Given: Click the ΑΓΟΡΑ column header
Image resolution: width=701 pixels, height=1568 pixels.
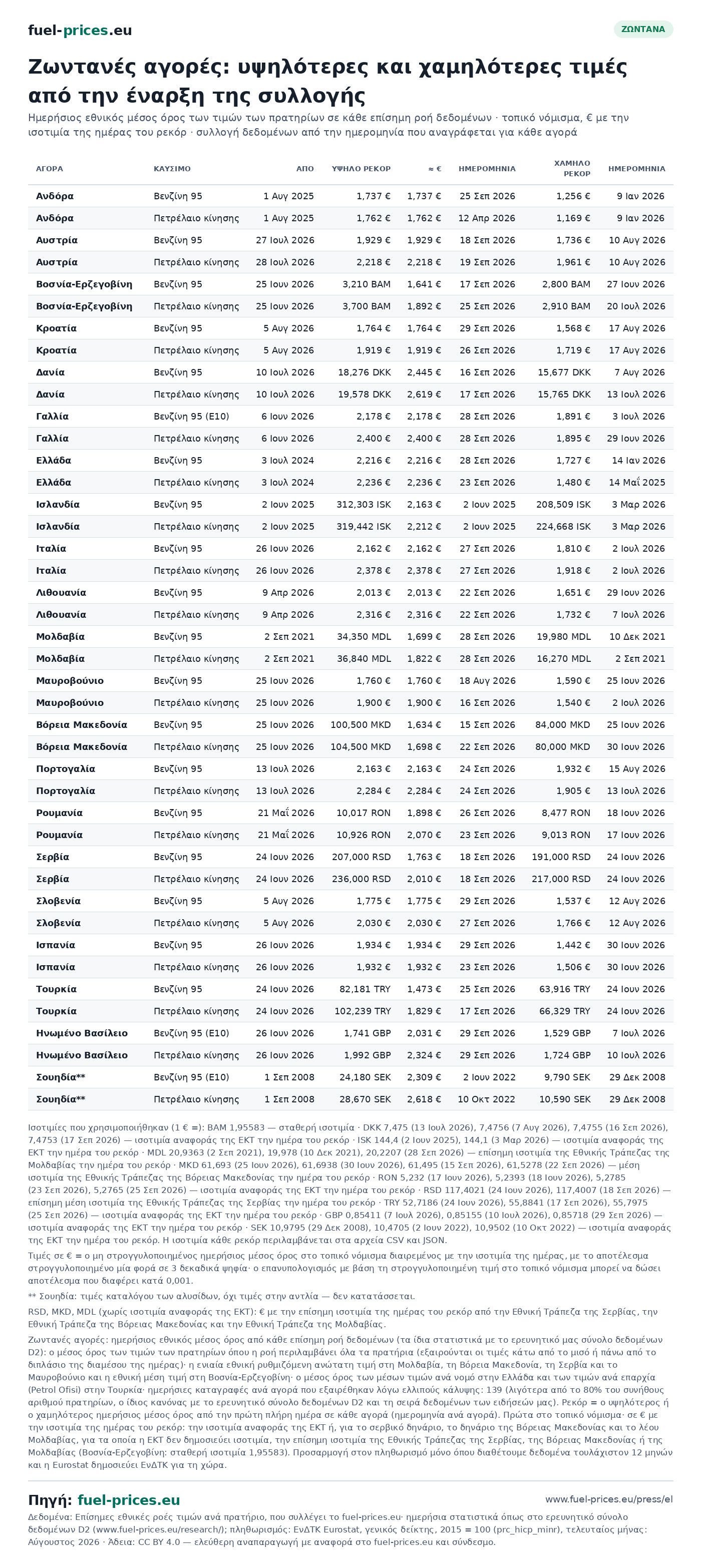Looking at the screenshot, I should click(x=50, y=169).
